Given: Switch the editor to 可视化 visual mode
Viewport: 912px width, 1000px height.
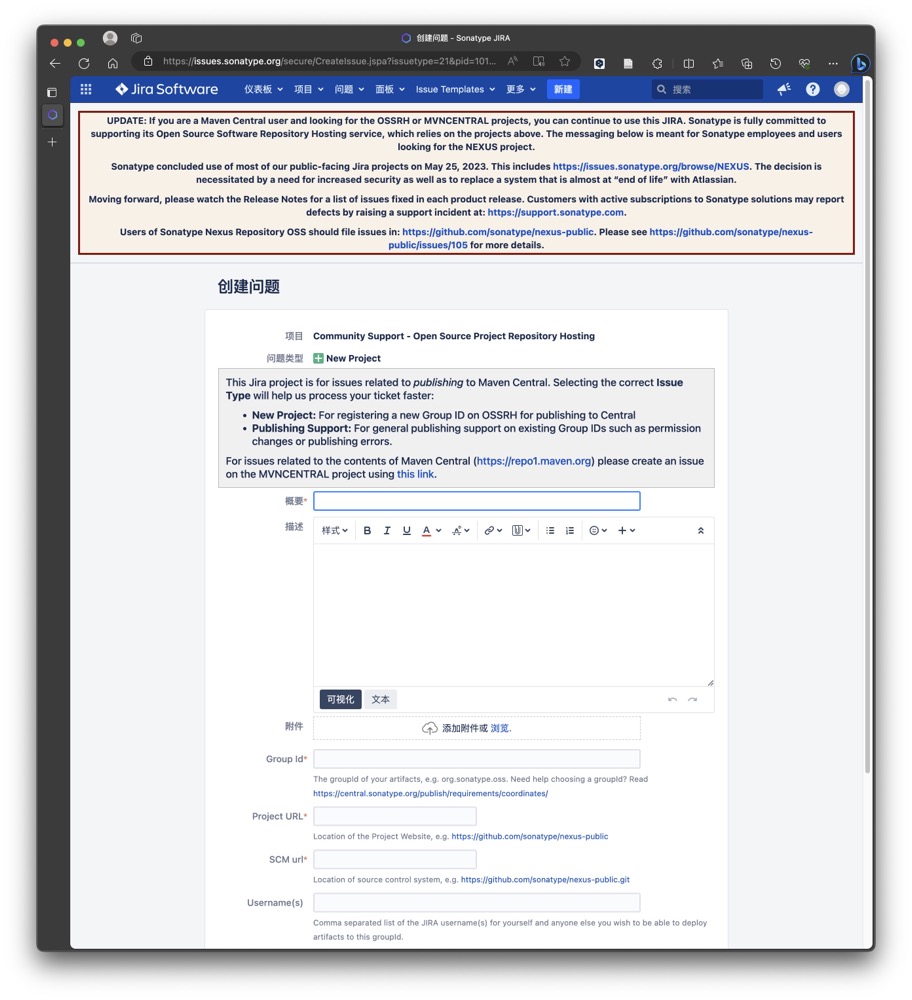Looking at the screenshot, I should coord(340,700).
